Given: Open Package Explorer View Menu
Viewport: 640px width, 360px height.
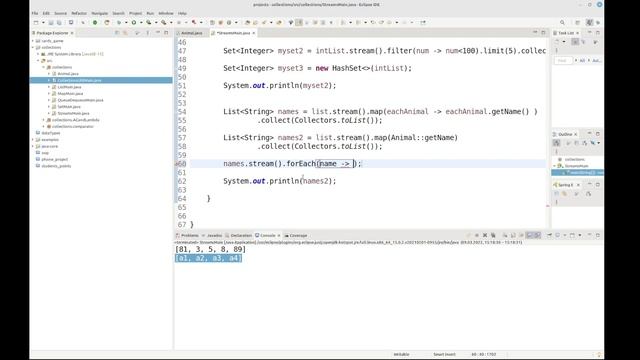Looking at the screenshot, I should [147, 33].
